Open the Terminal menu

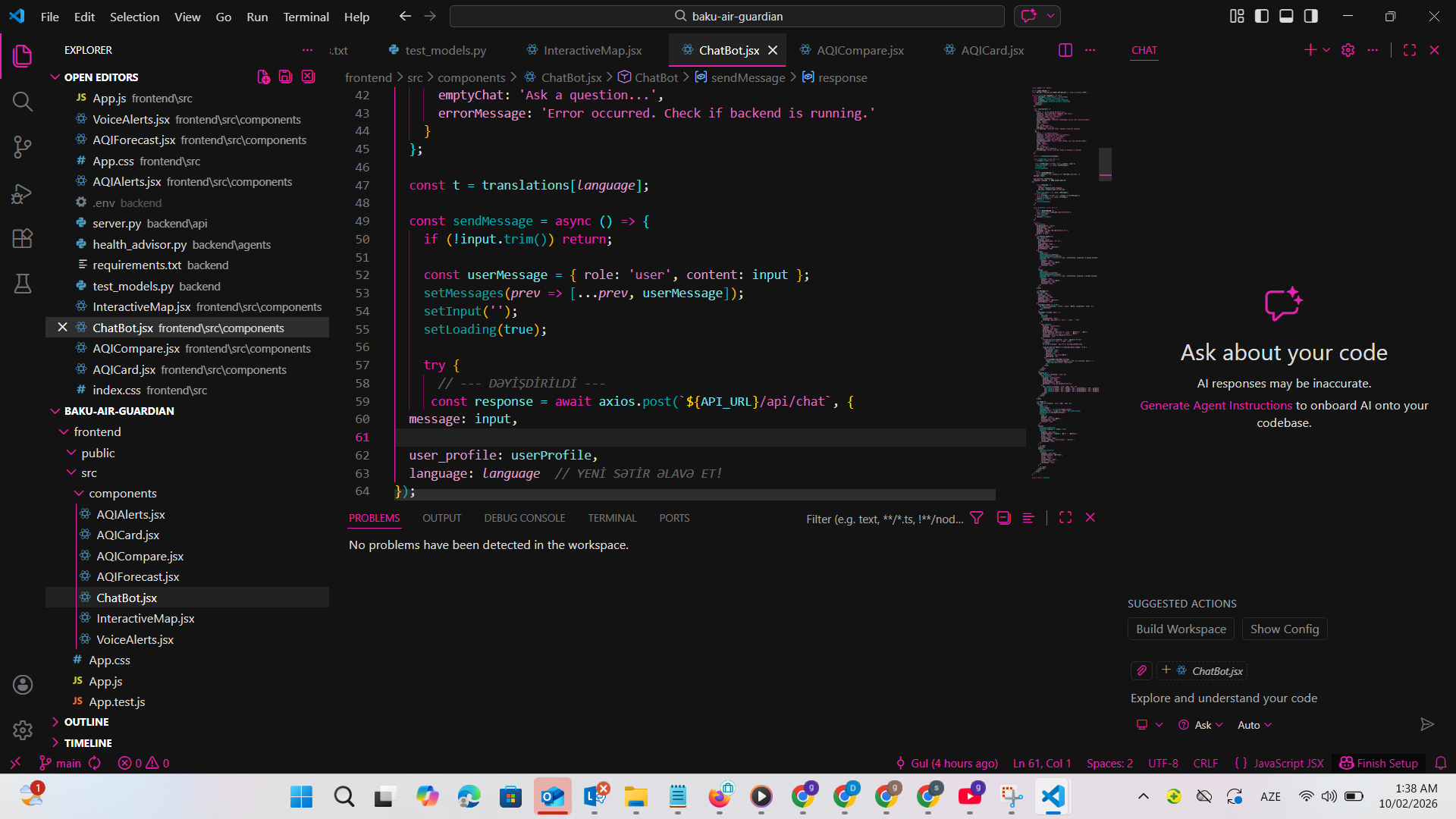point(306,17)
